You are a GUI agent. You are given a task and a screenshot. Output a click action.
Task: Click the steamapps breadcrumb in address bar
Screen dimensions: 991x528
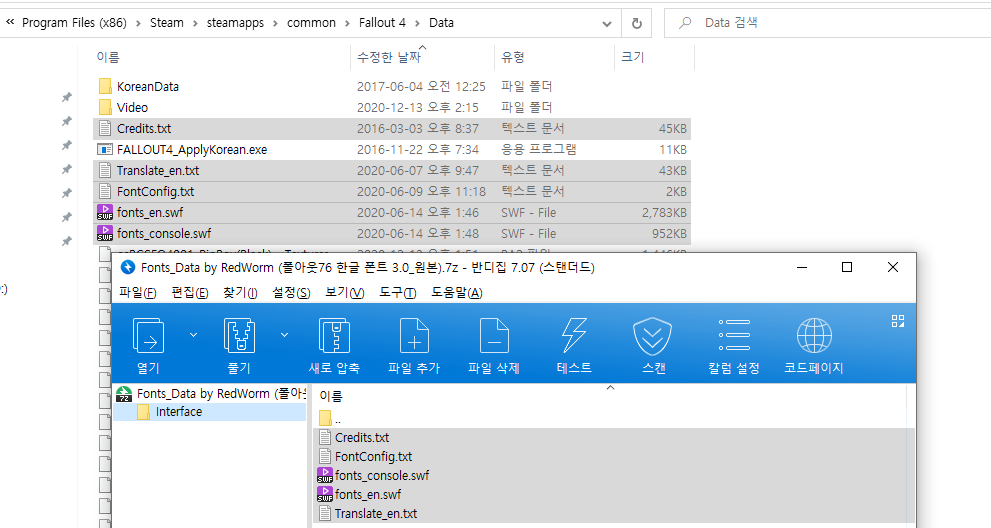coord(235,23)
